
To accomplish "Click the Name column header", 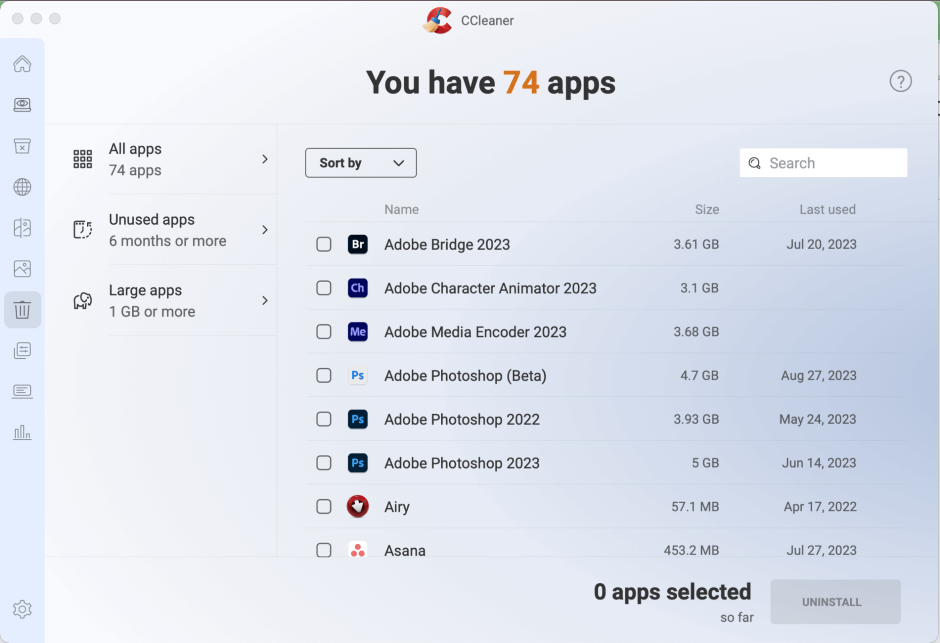I will tap(402, 210).
